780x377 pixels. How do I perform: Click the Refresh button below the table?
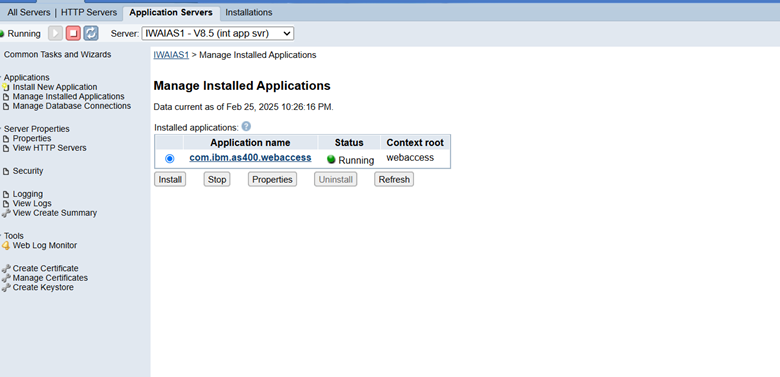click(x=394, y=180)
